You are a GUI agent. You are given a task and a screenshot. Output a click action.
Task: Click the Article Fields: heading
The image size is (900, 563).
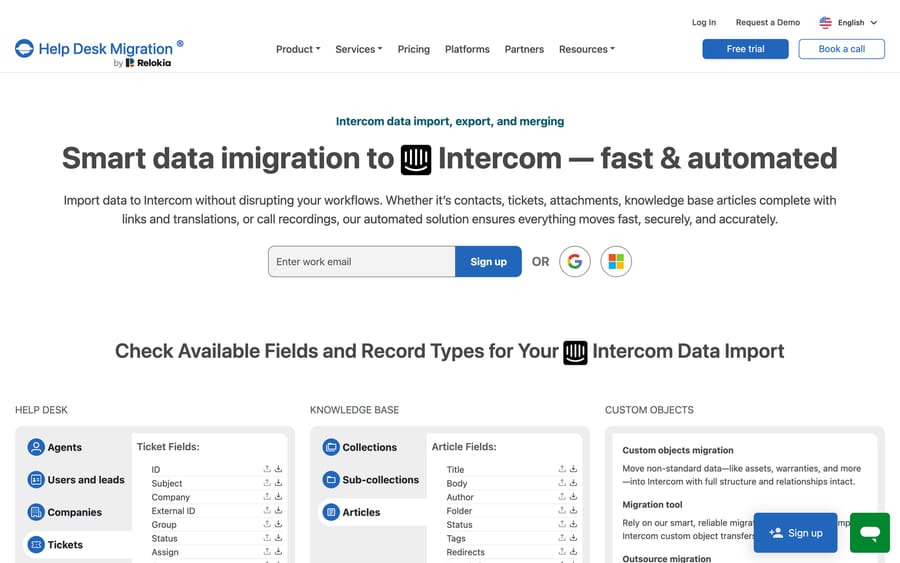[x=464, y=446]
